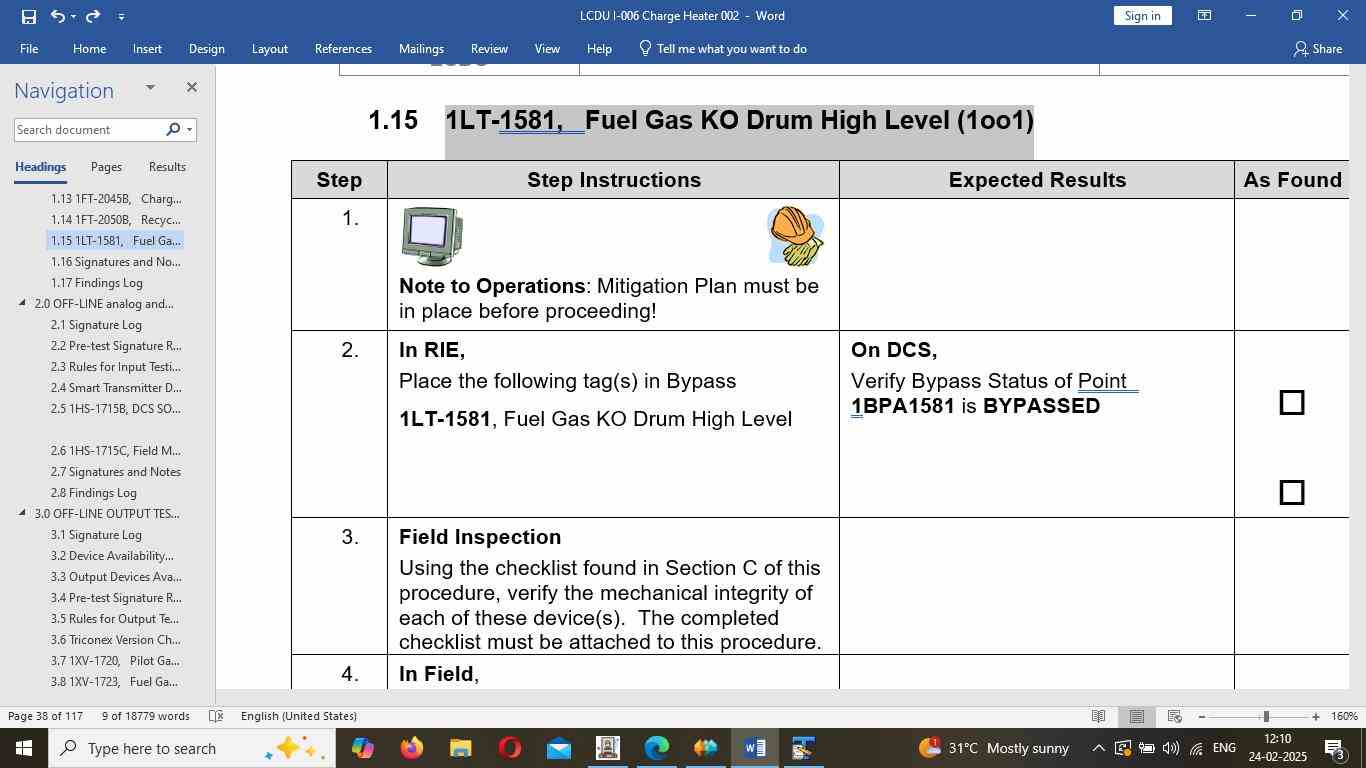Open the References ribbon tab
The width and height of the screenshot is (1366, 768).
point(343,49)
